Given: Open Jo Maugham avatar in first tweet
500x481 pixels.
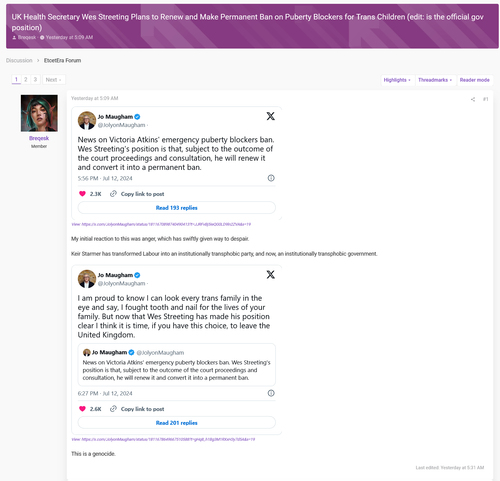Looking at the screenshot, I should 87,120.
